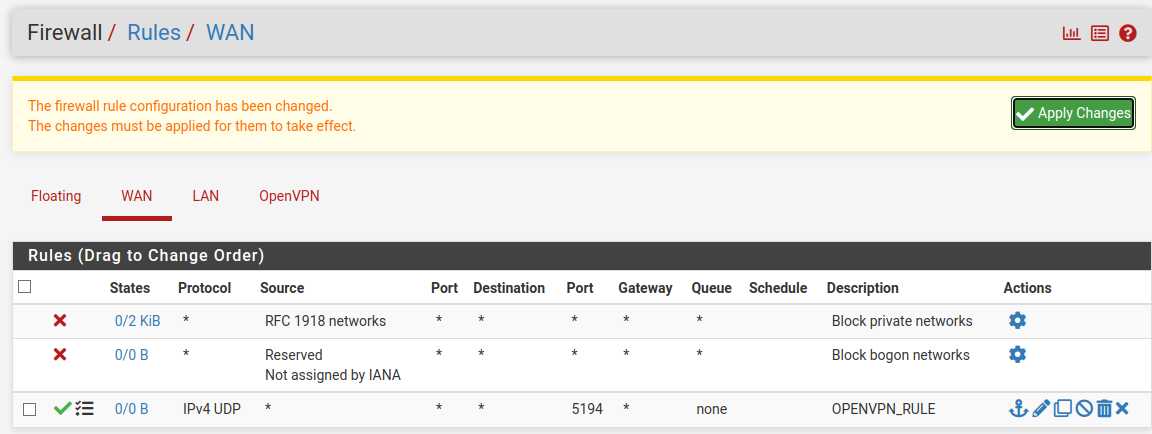Click the anchor icon on OPENVPN_RULE

click(x=1018, y=408)
